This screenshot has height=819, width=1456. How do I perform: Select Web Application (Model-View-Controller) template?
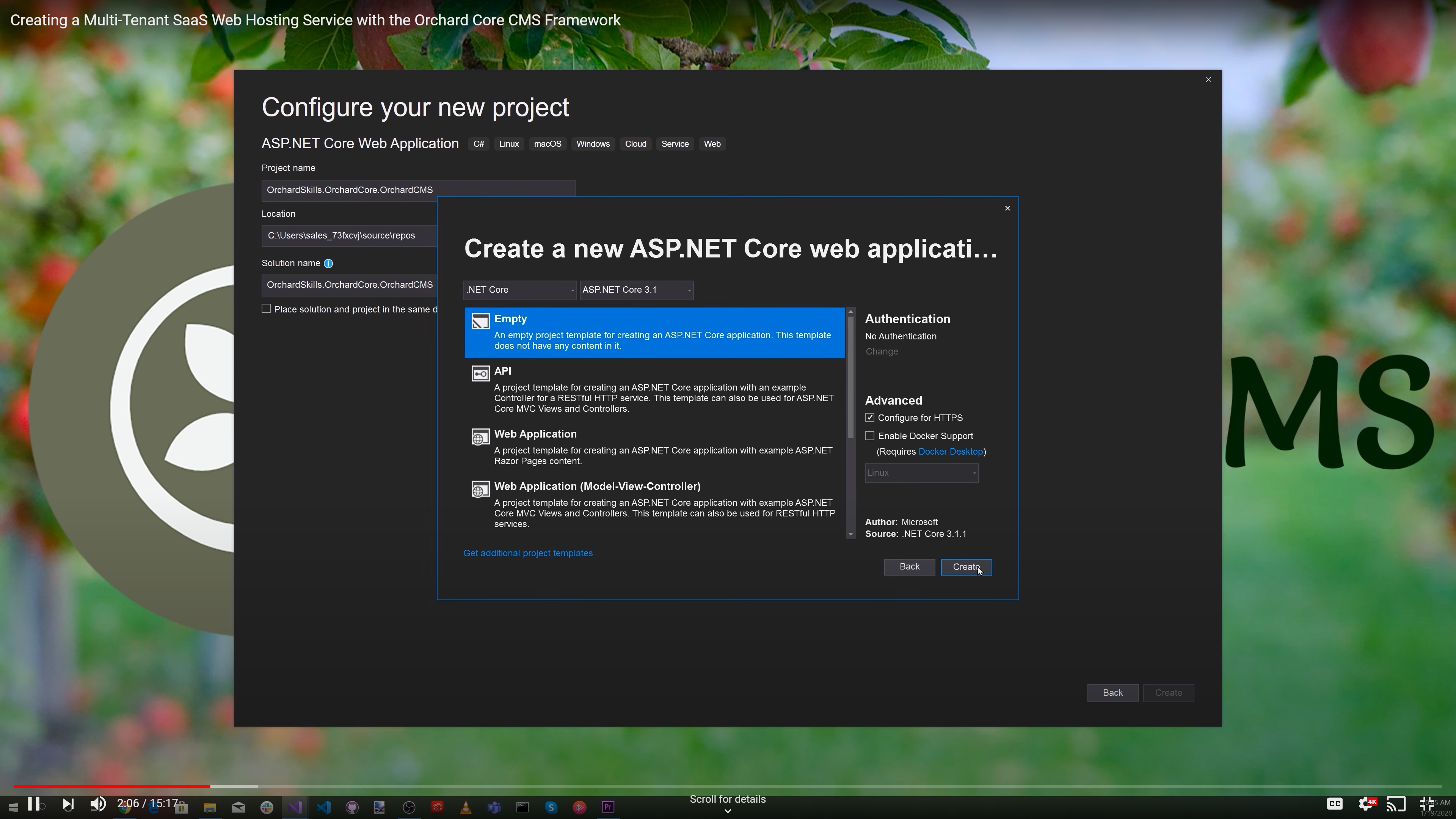[654, 505]
